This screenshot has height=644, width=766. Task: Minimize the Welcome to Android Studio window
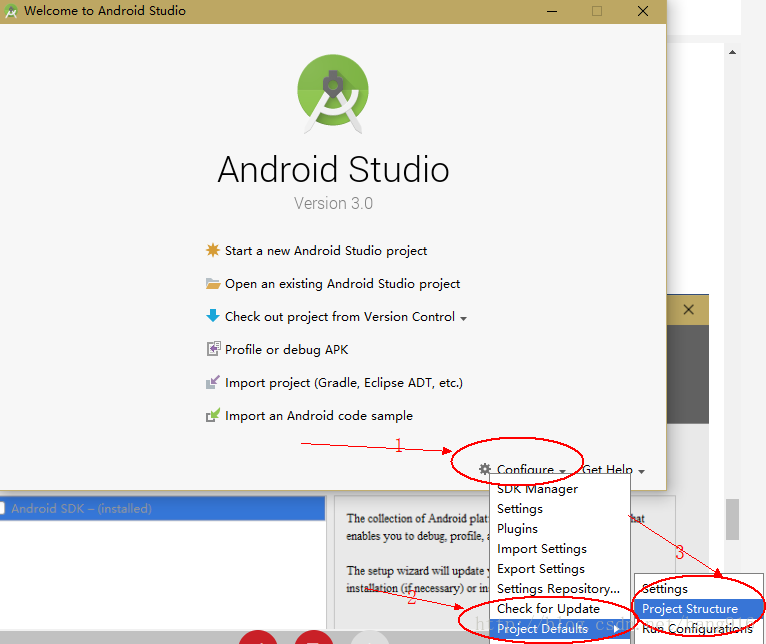tap(552, 11)
